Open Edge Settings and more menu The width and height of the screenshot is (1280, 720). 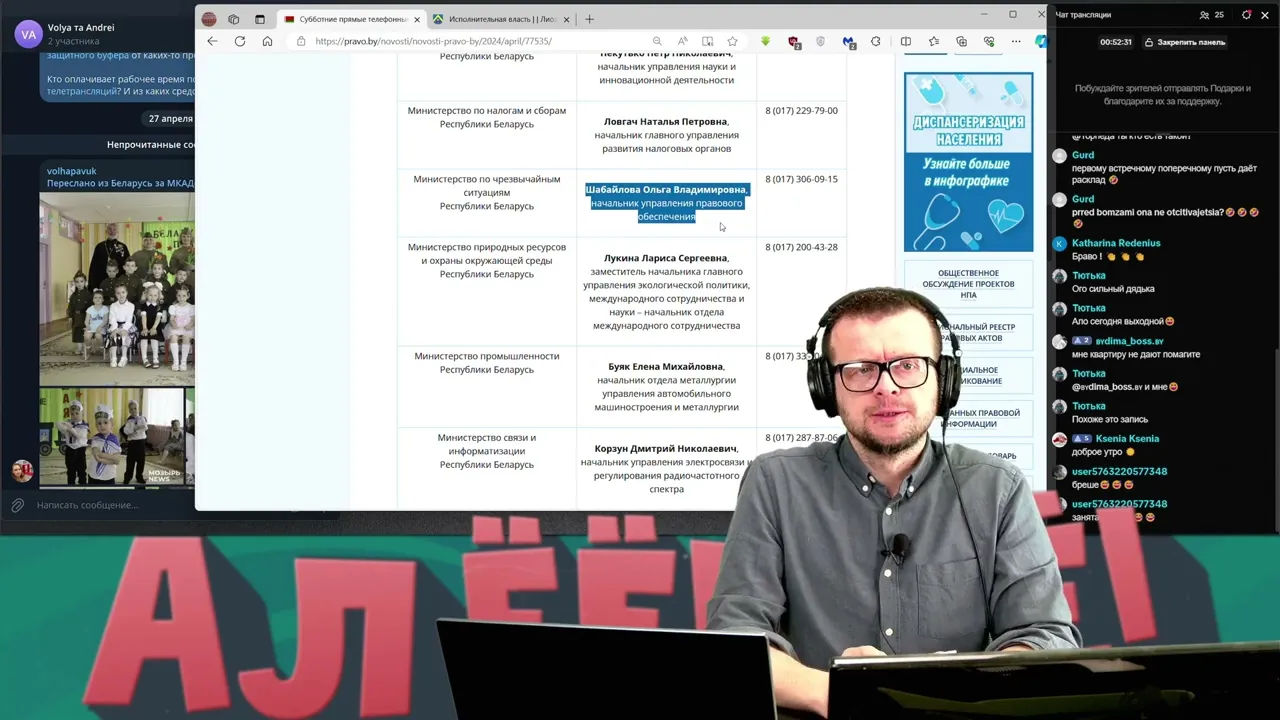[1016, 41]
